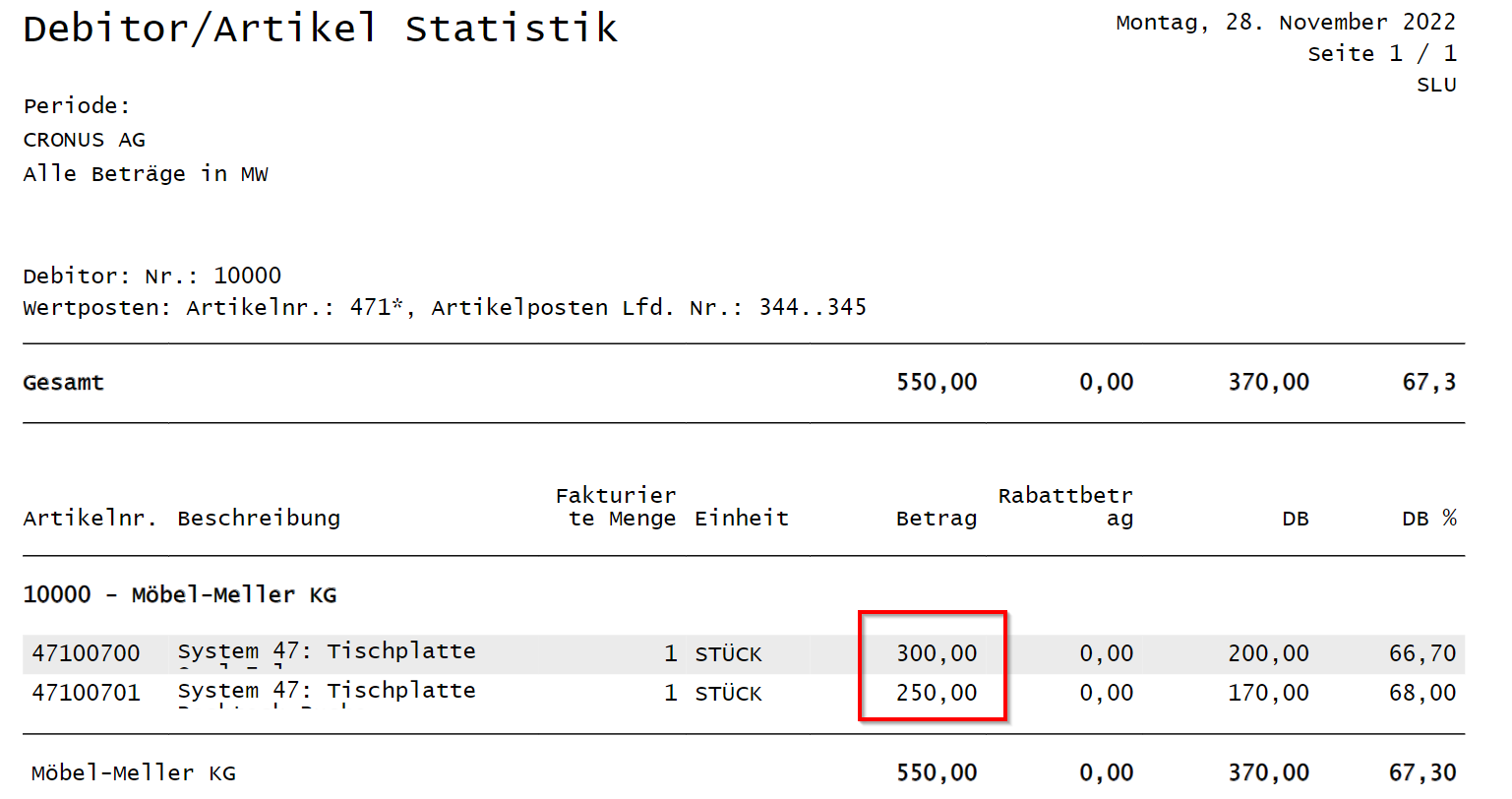Click the Möbel-Meller KG subtotal row label
Screen dimensions: 1512x799
pos(134,773)
